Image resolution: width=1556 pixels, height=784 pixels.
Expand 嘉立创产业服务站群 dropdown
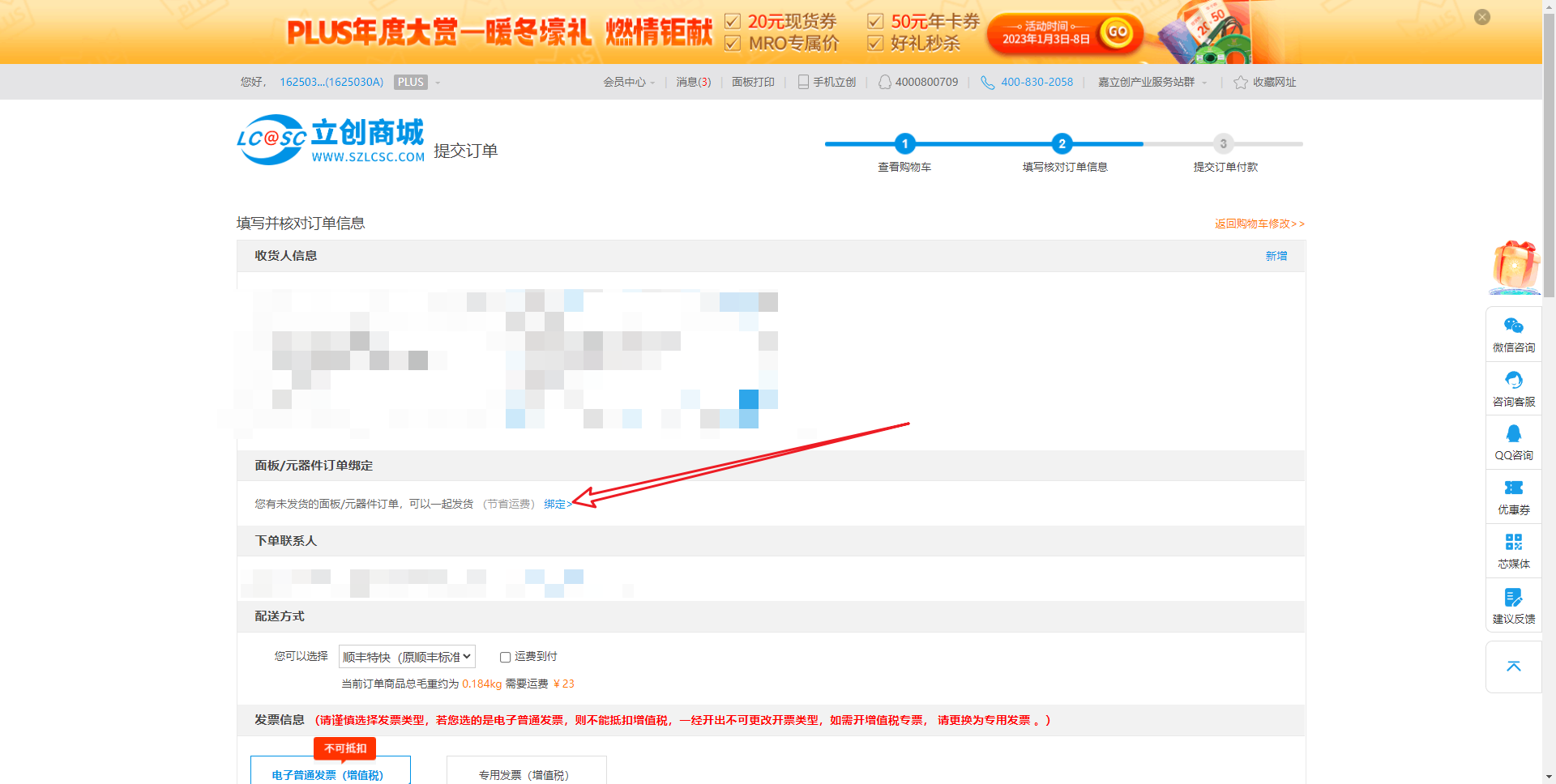pos(1152,82)
